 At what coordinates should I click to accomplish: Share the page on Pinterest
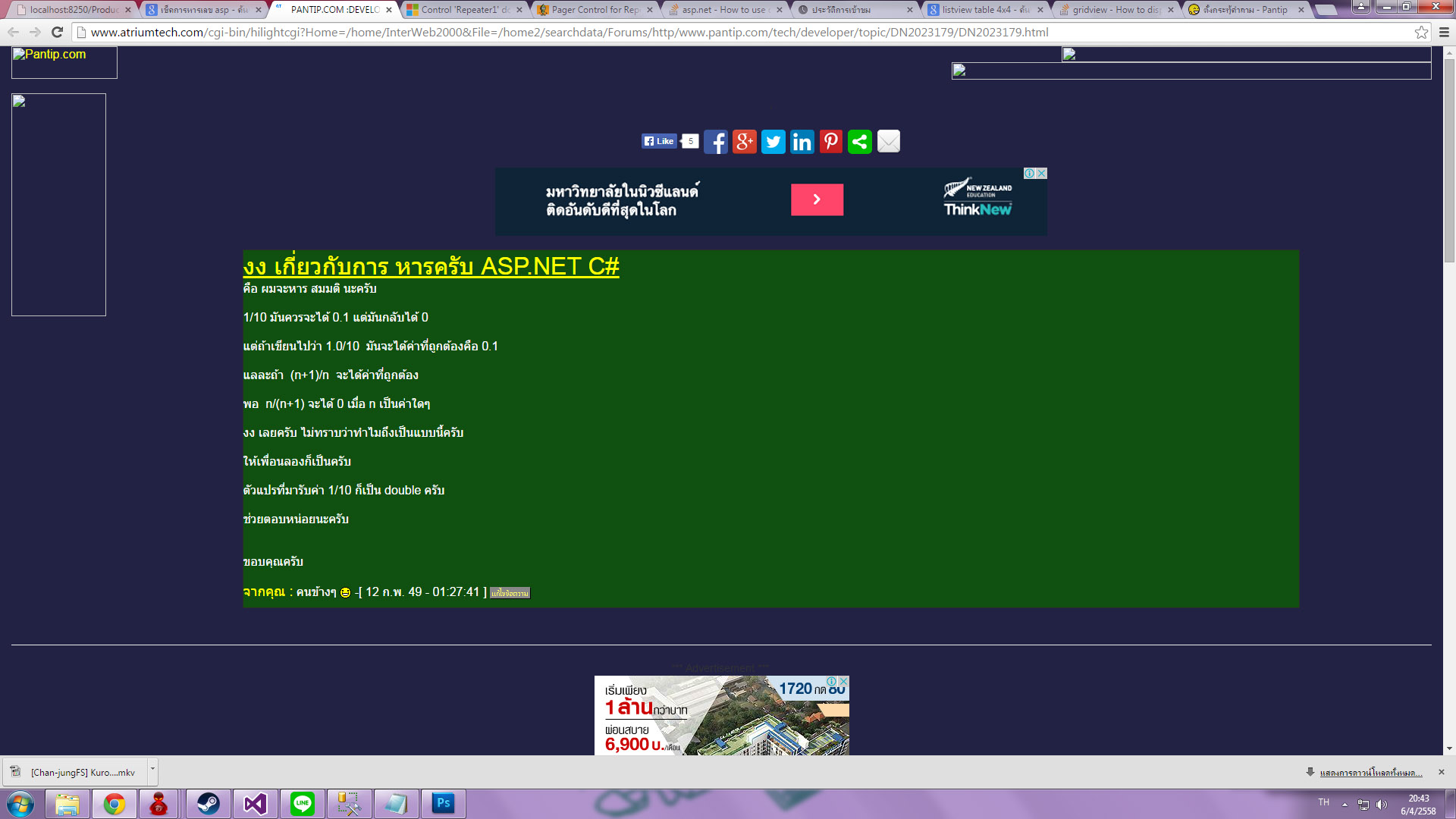[x=830, y=142]
